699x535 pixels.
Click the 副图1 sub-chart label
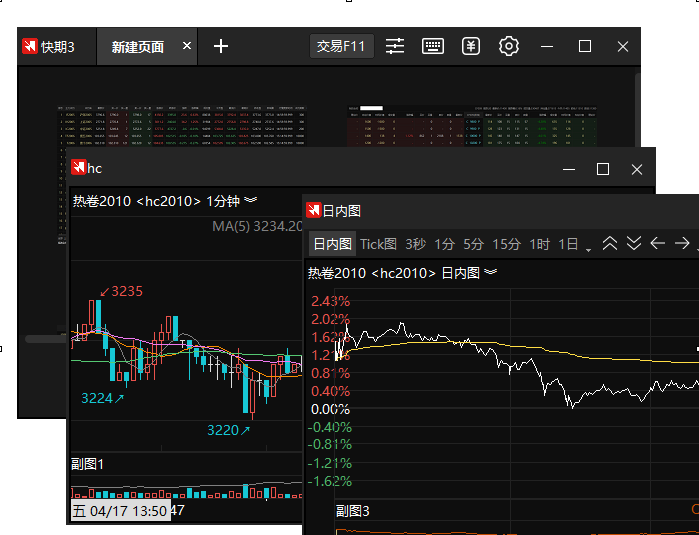pyautogui.click(x=87, y=464)
